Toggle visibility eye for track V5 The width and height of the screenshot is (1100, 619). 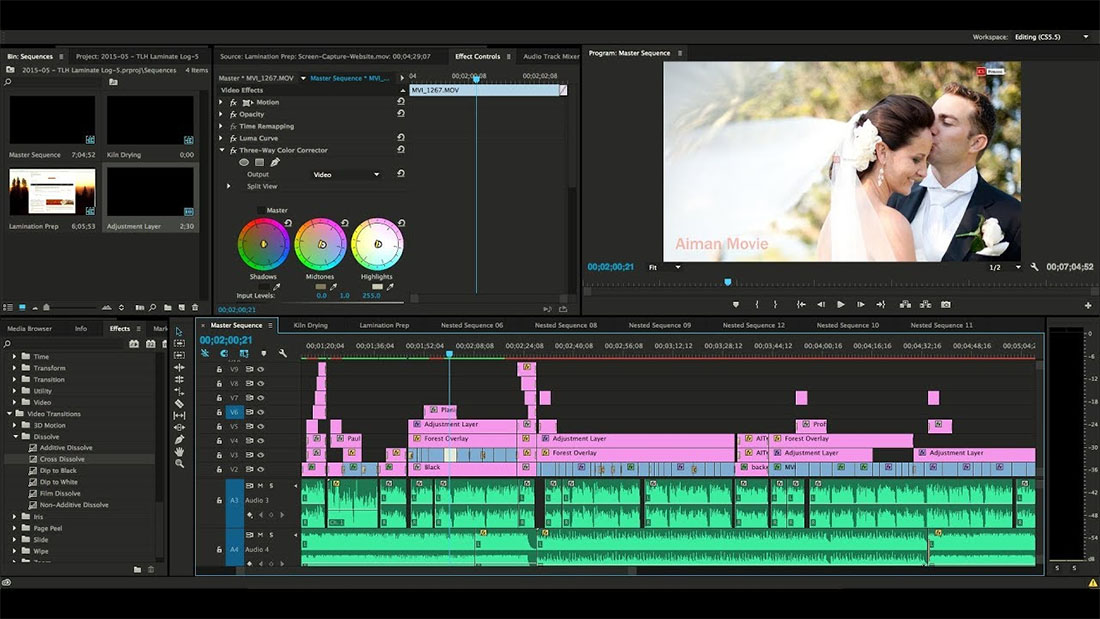[261, 426]
